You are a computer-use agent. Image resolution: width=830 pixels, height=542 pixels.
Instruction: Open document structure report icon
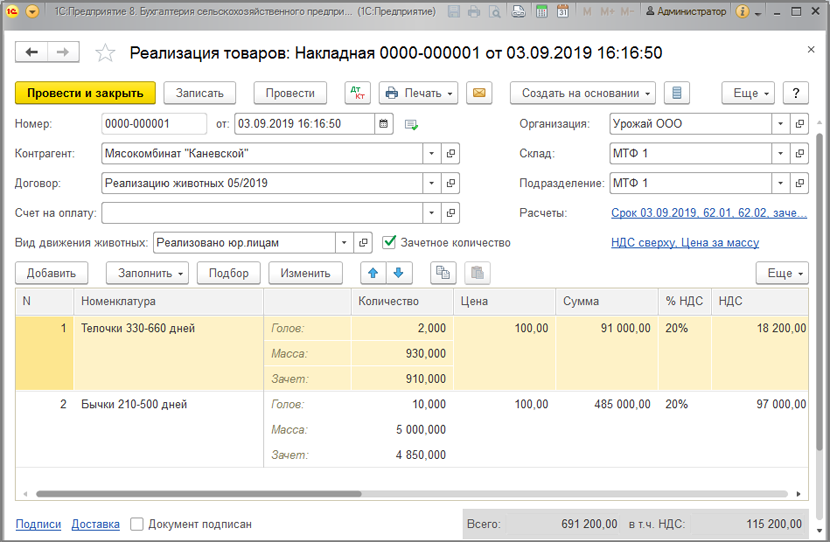676,93
